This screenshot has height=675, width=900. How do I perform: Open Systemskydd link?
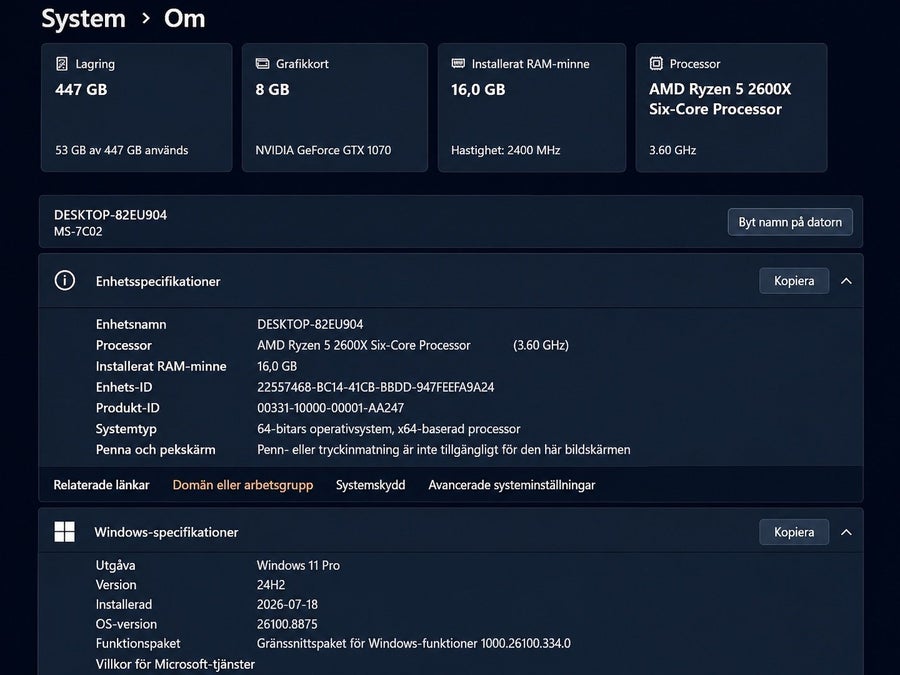coord(370,485)
